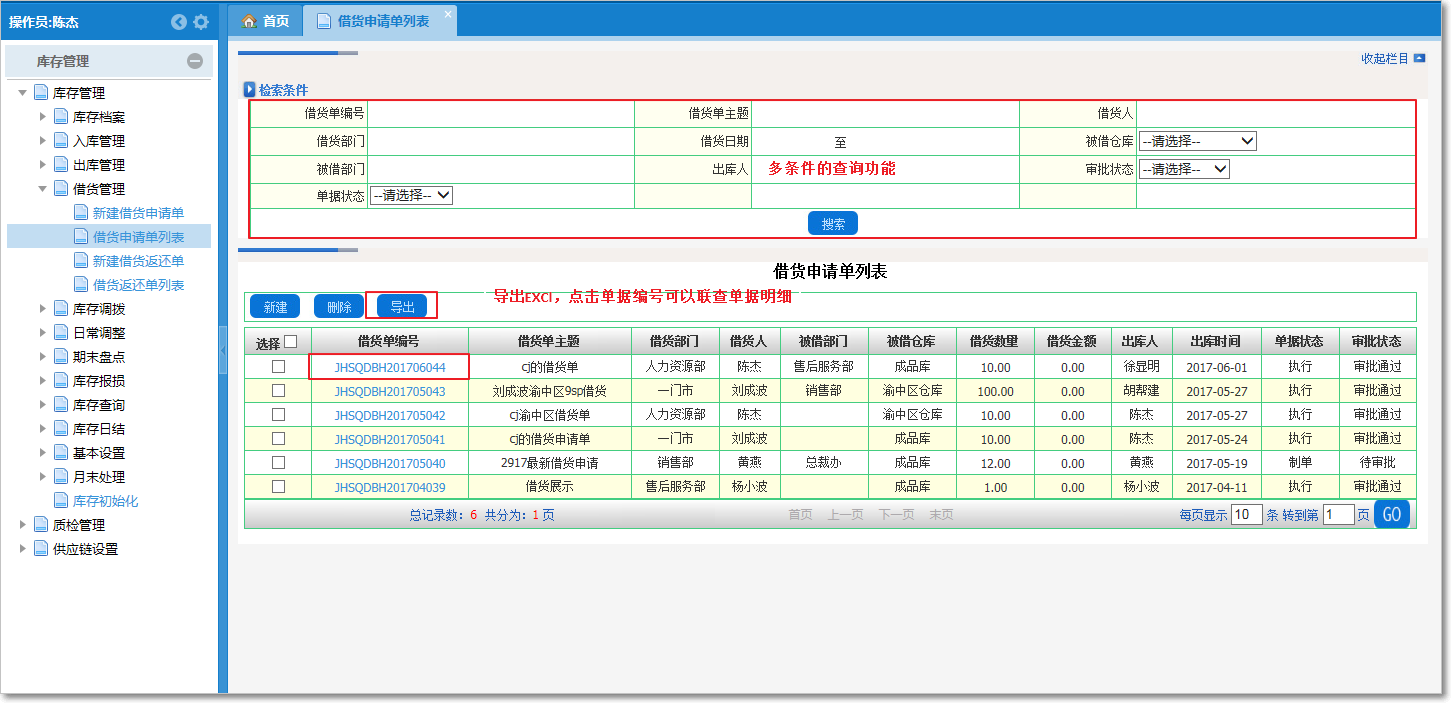Click the 导出 export button
The width and height of the screenshot is (1451, 703).
click(x=402, y=307)
